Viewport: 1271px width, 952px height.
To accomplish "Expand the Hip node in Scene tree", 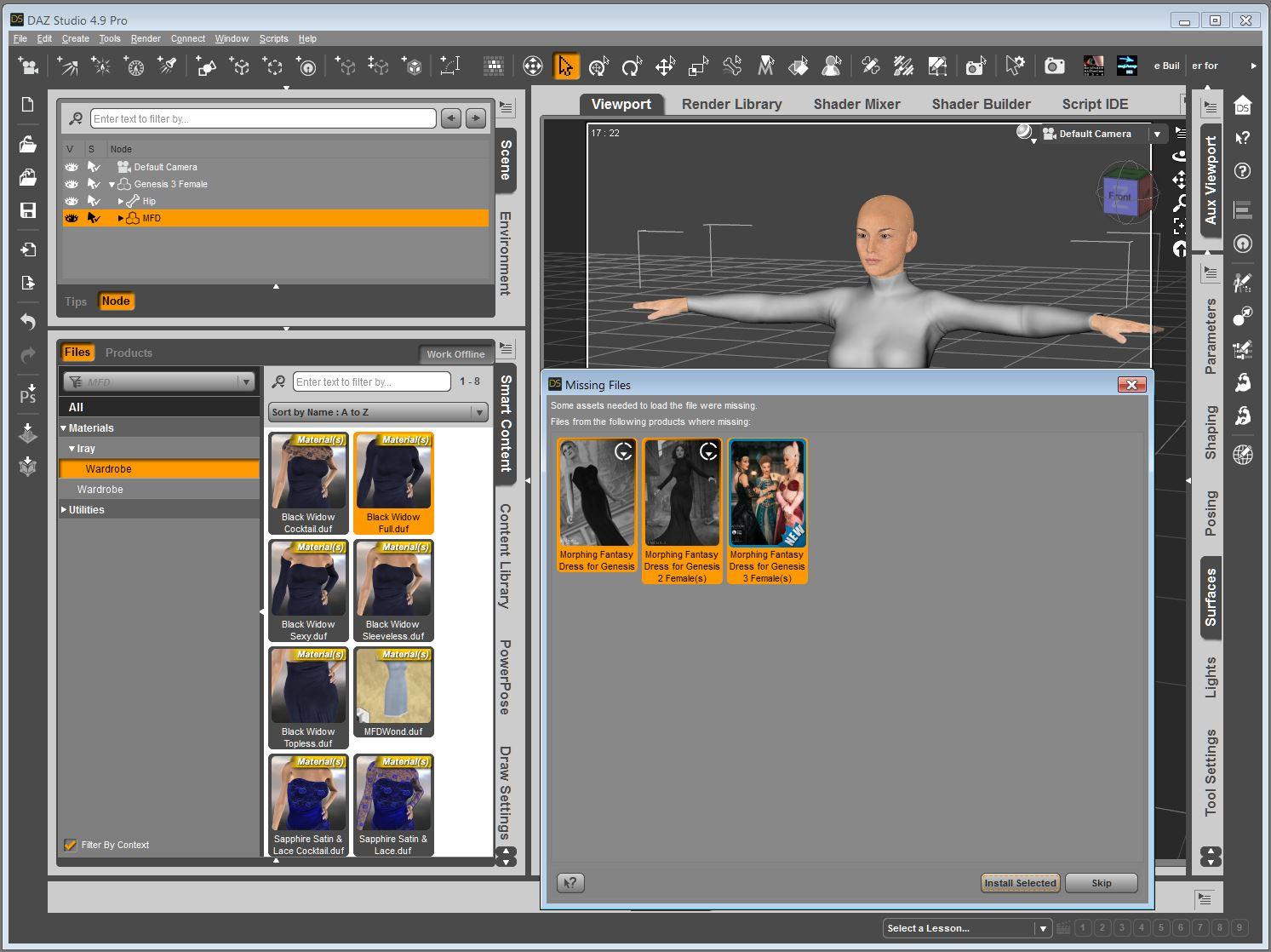I will [120, 201].
